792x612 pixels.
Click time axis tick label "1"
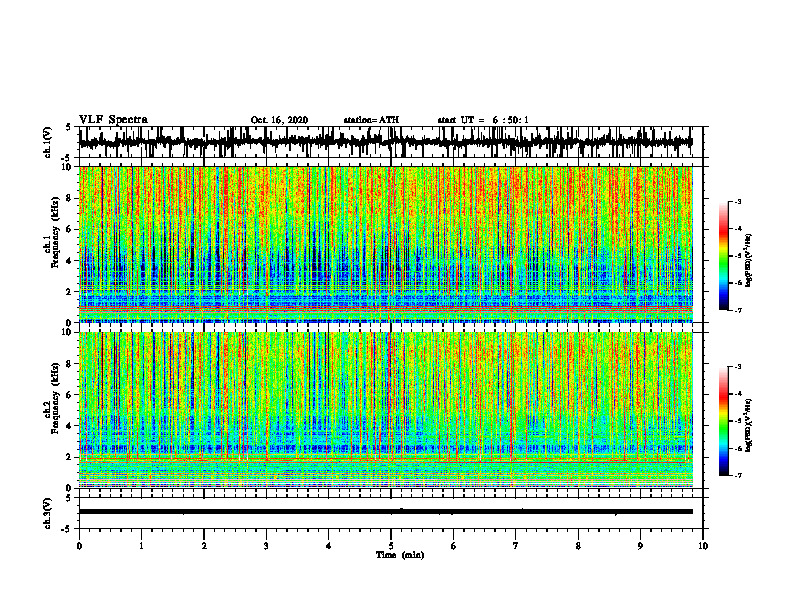pos(141,546)
